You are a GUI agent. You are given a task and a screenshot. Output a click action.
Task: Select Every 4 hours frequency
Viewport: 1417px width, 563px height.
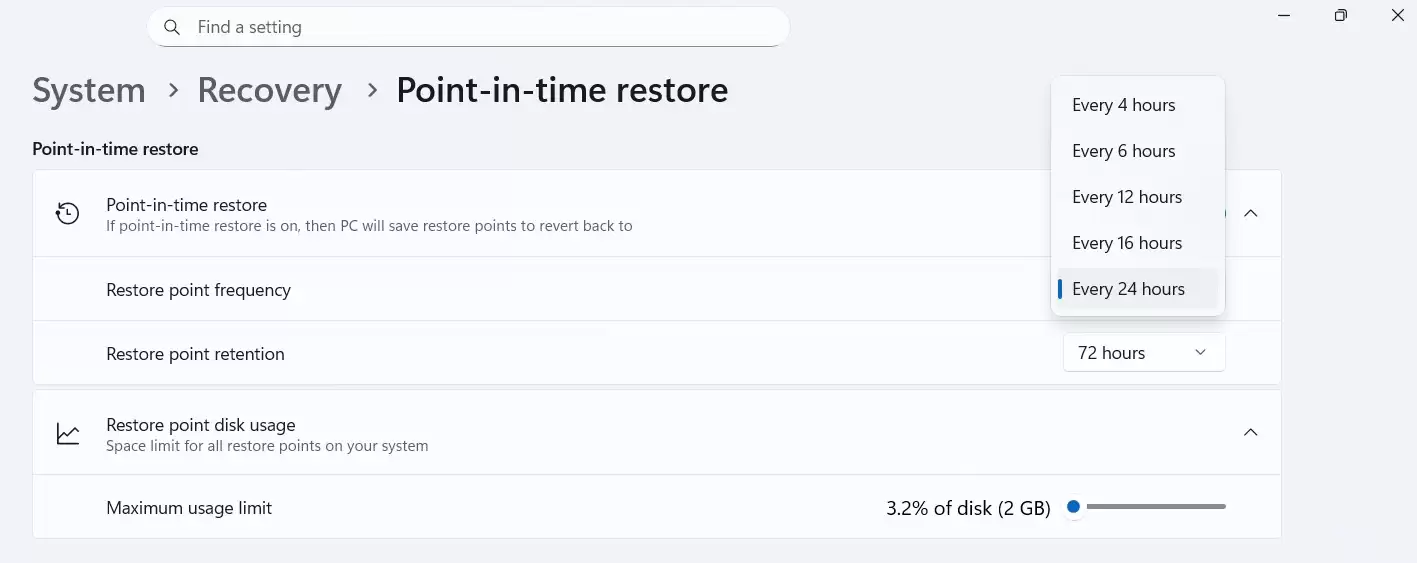(1123, 105)
